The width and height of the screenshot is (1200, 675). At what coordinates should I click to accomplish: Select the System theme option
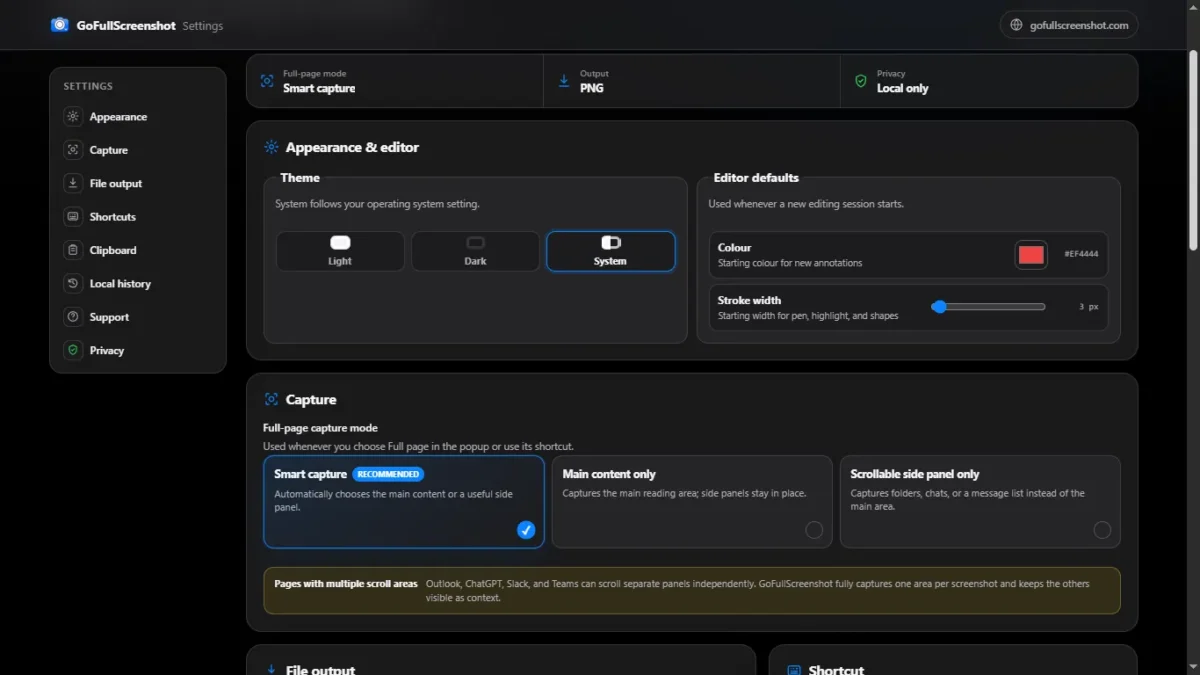[x=611, y=251]
